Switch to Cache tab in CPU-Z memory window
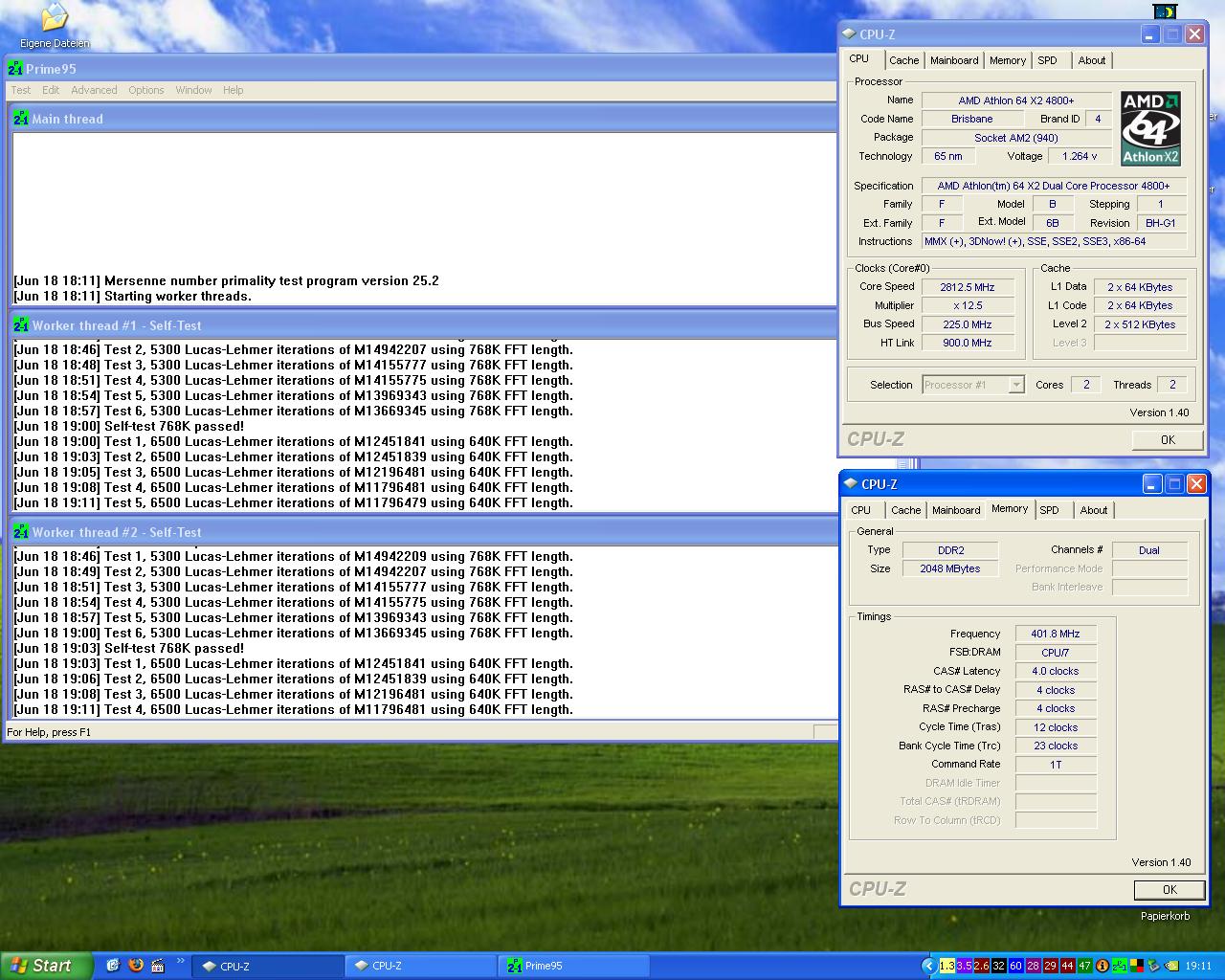This screenshot has height=980, width=1225. [x=905, y=510]
